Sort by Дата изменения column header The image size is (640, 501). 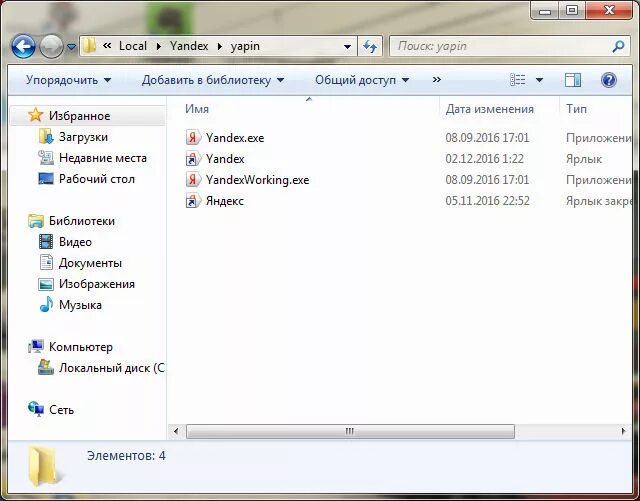(x=489, y=109)
